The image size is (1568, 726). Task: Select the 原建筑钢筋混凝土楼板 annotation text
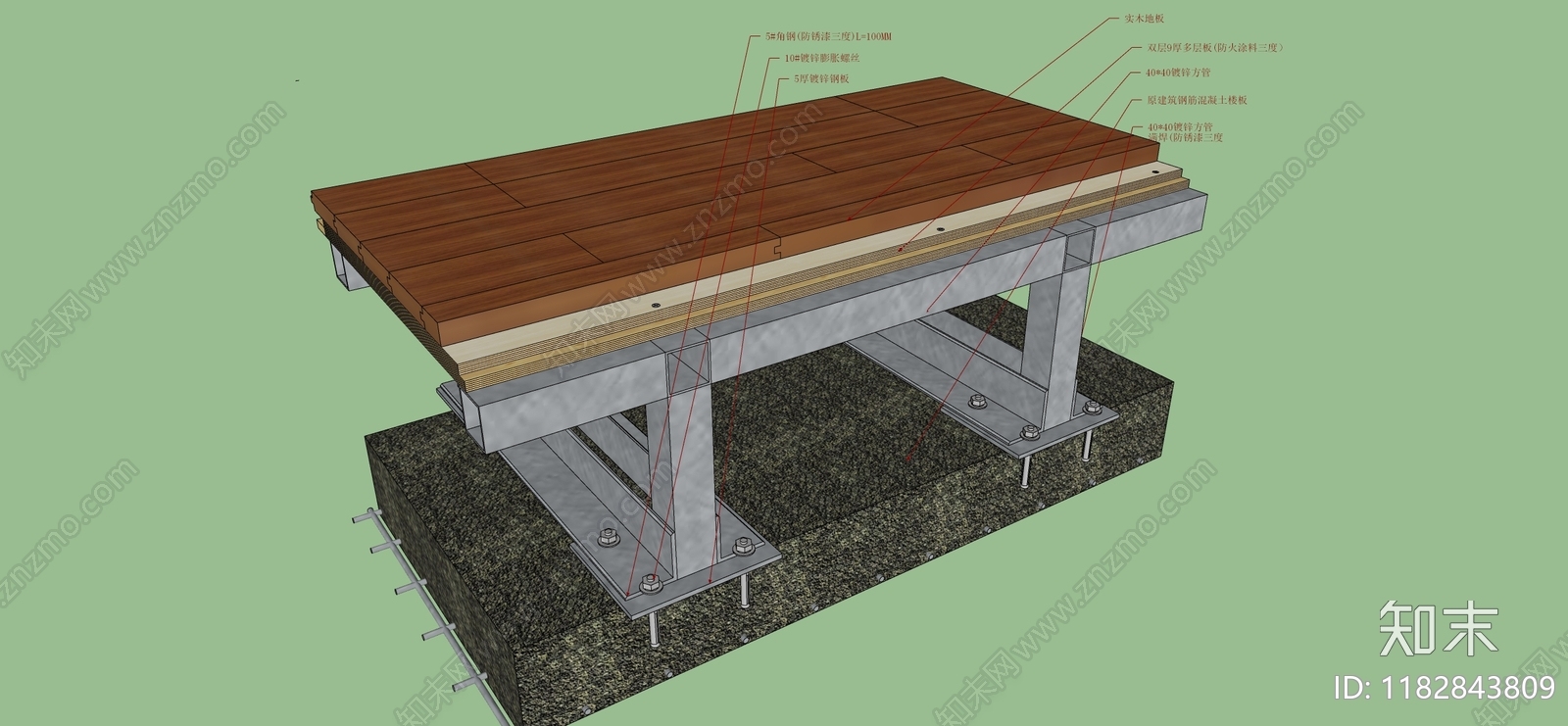click(1197, 100)
